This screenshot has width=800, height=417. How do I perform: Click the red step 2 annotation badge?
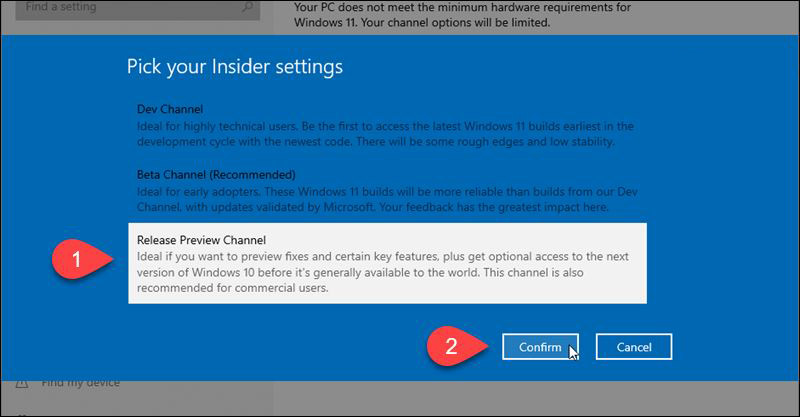454,346
